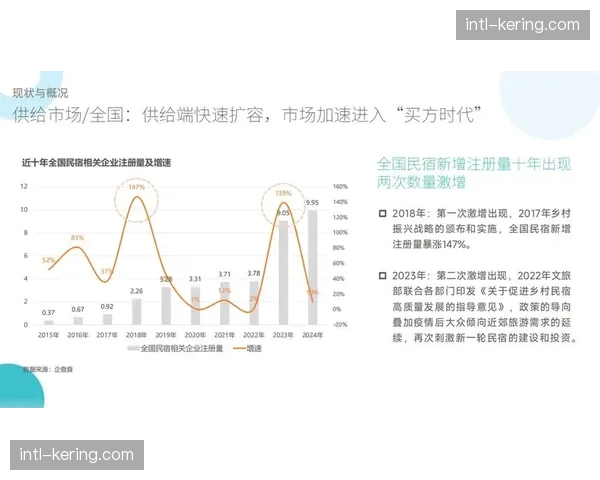The height and width of the screenshot is (480, 600).
Task: Click the data source note '数据来源：企查查'
Action: 48,369
